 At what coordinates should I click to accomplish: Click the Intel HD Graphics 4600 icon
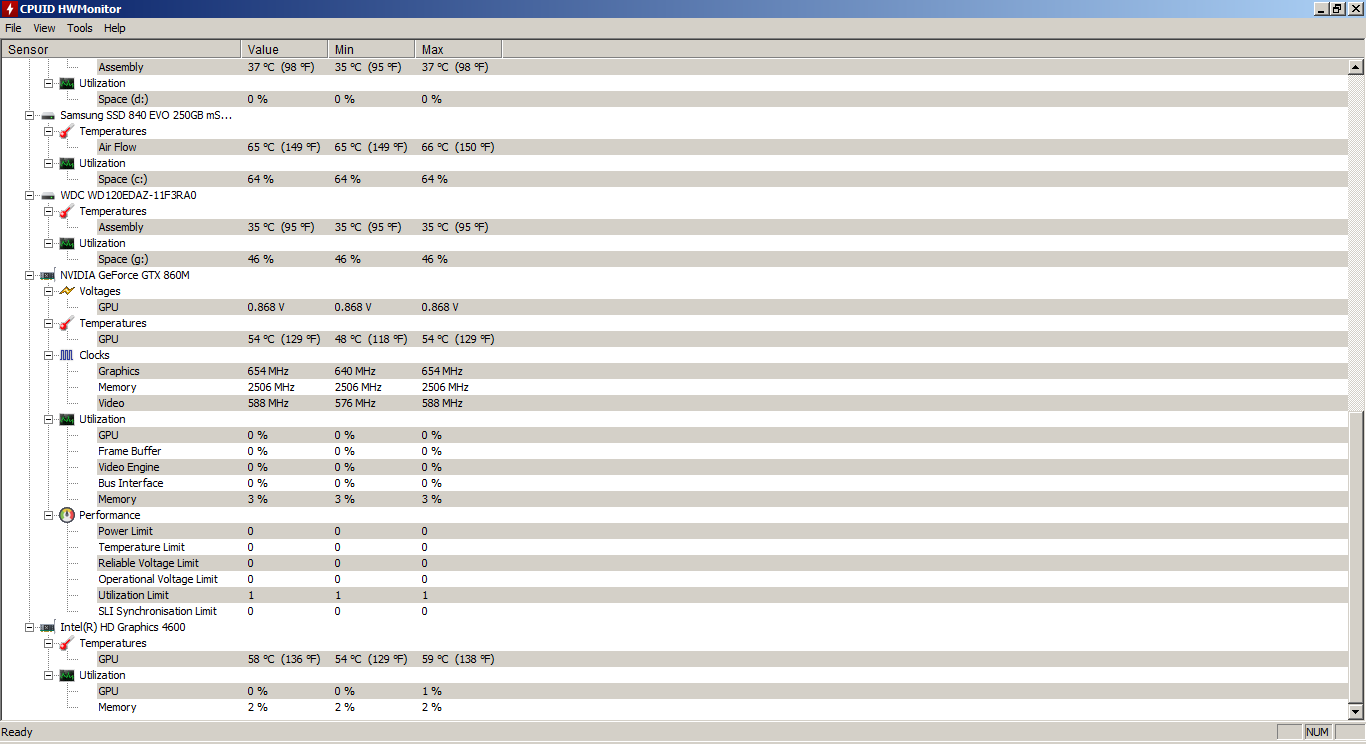click(48, 627)
